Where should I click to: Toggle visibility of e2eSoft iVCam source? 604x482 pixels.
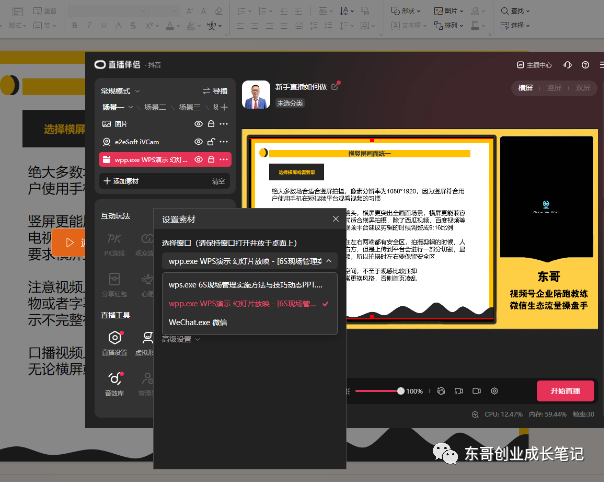coord(198,142)
